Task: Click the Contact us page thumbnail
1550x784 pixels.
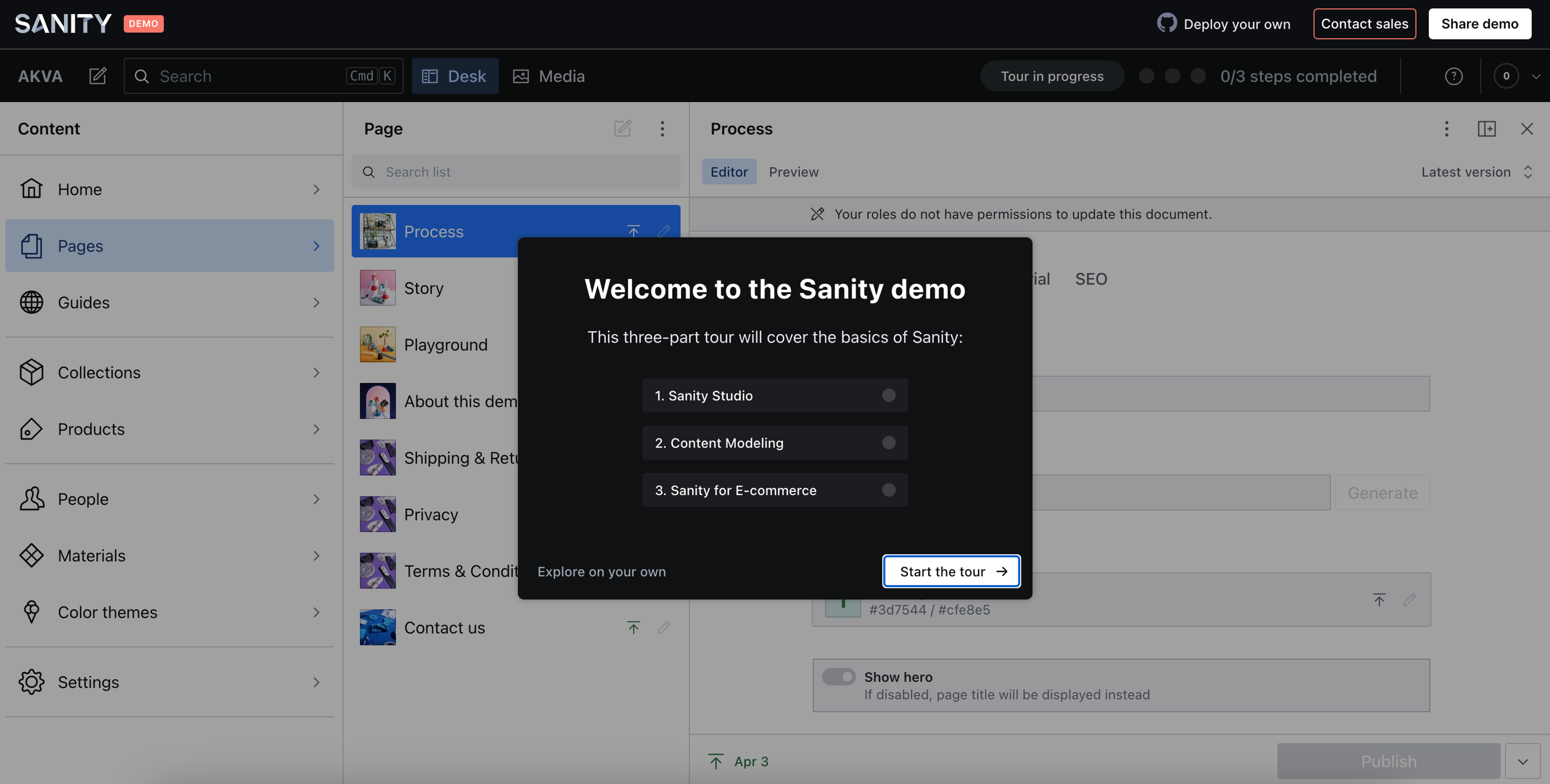Action: (377, 627)
